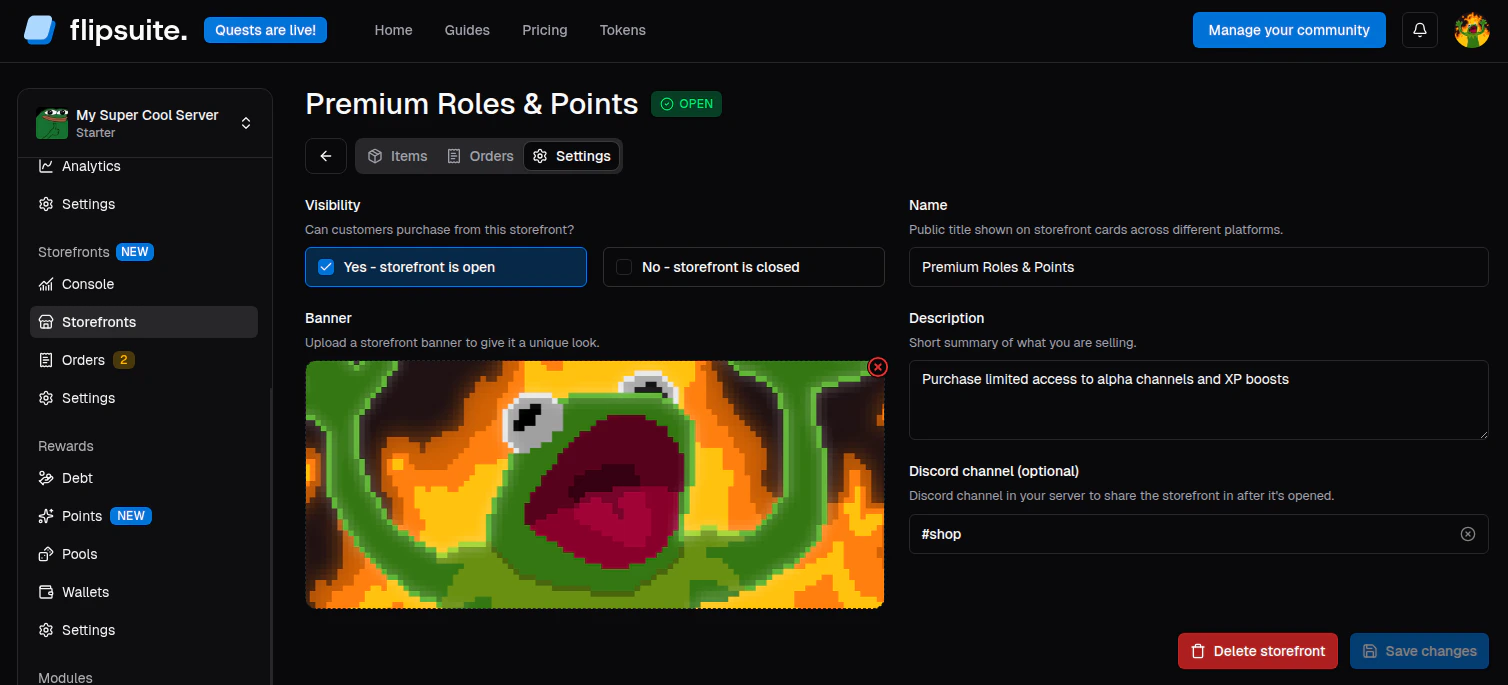Click the Analytics chart icon
This screenshot has height=685, width=1508.
pyautogui.click(x=45, y=166)
